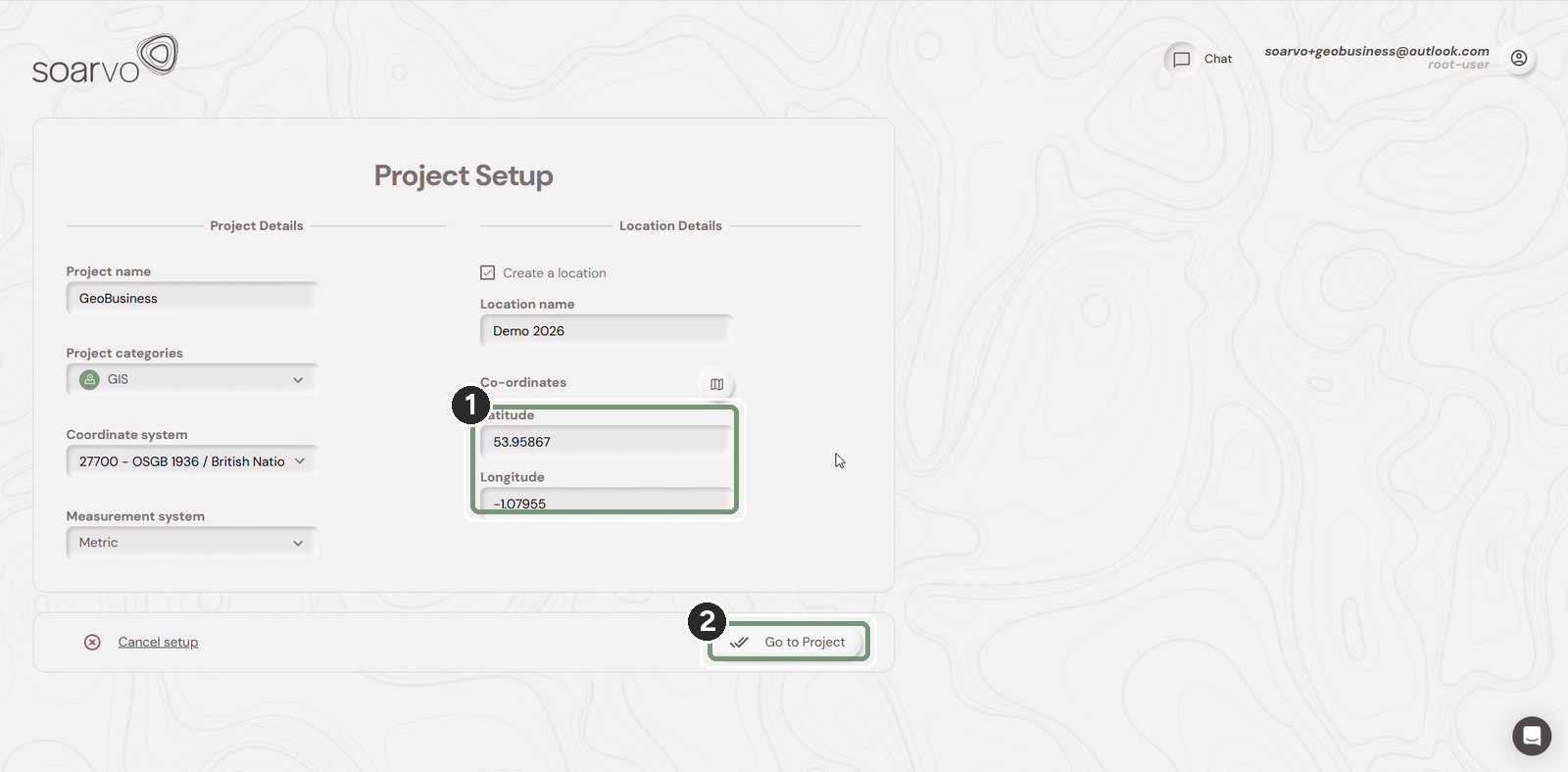Open the Coordinate system dropdown
Screen dimensions: 1568x772
tap(192, 461)
